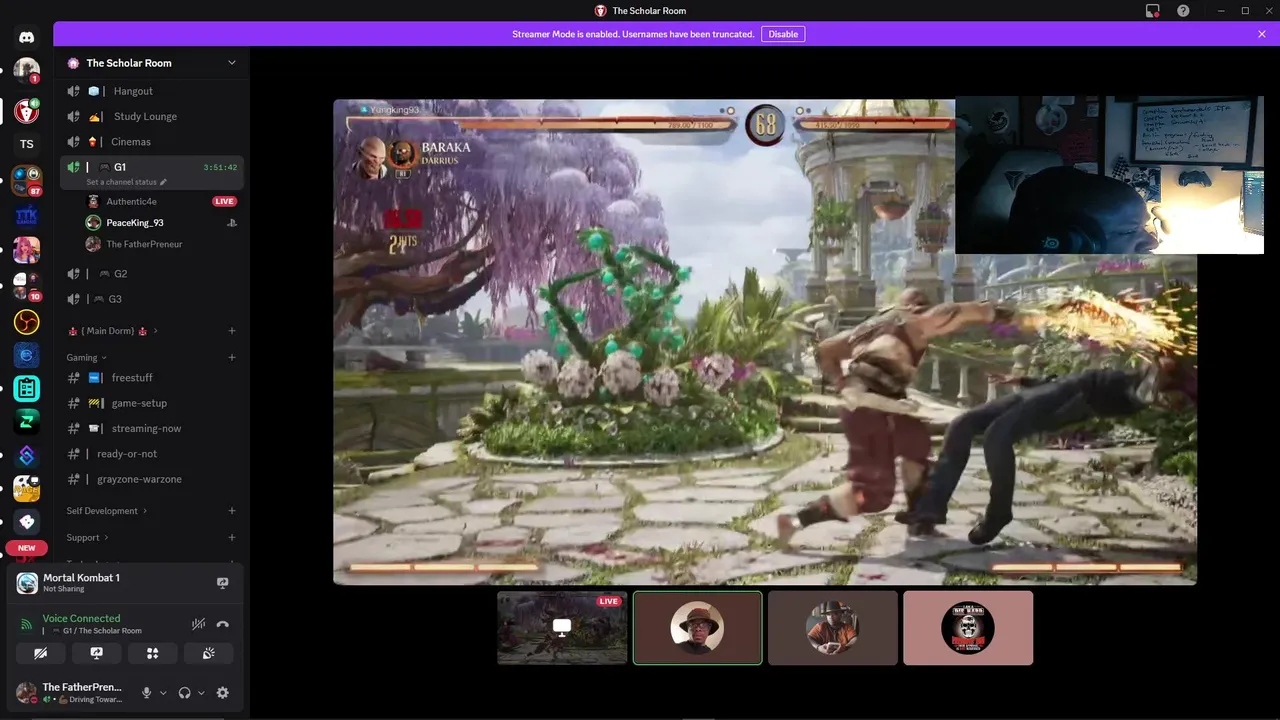The width and height of the screenshot is (1280, 720).
Task: Open the freestuff text channel
Action: point(152,378)
